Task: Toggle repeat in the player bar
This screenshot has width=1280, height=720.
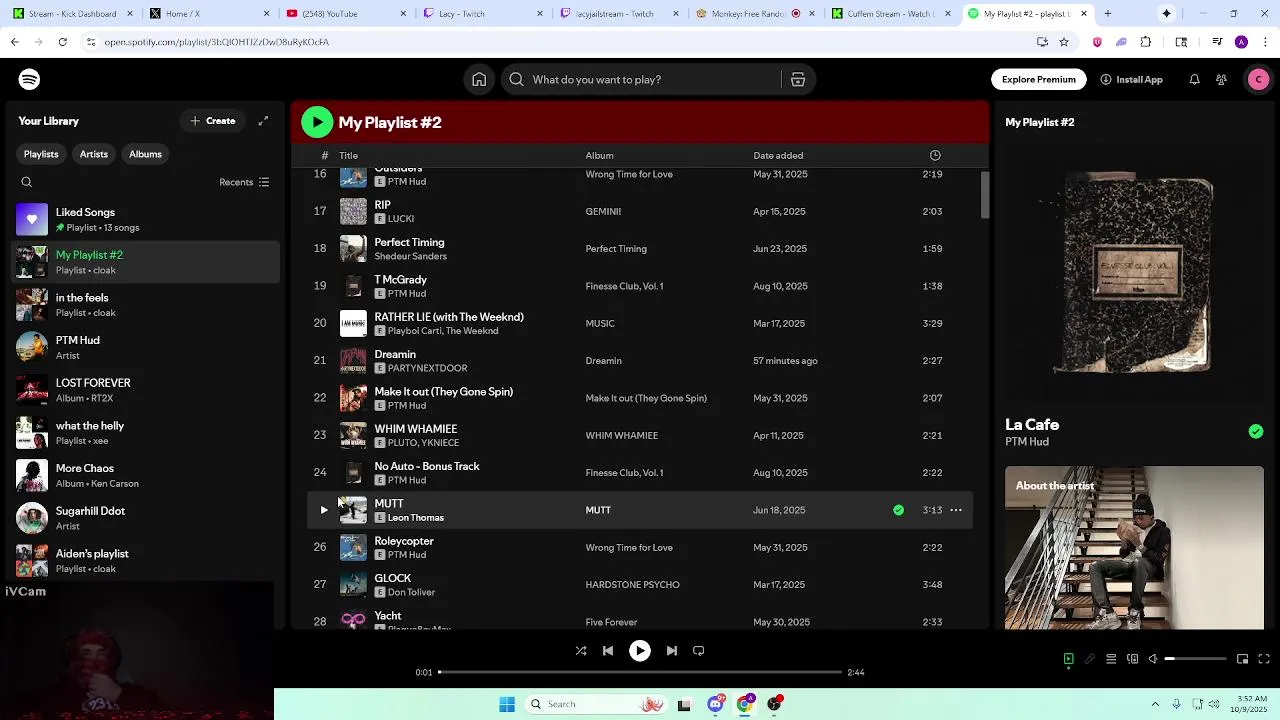Action: click(x=699, y=650)
